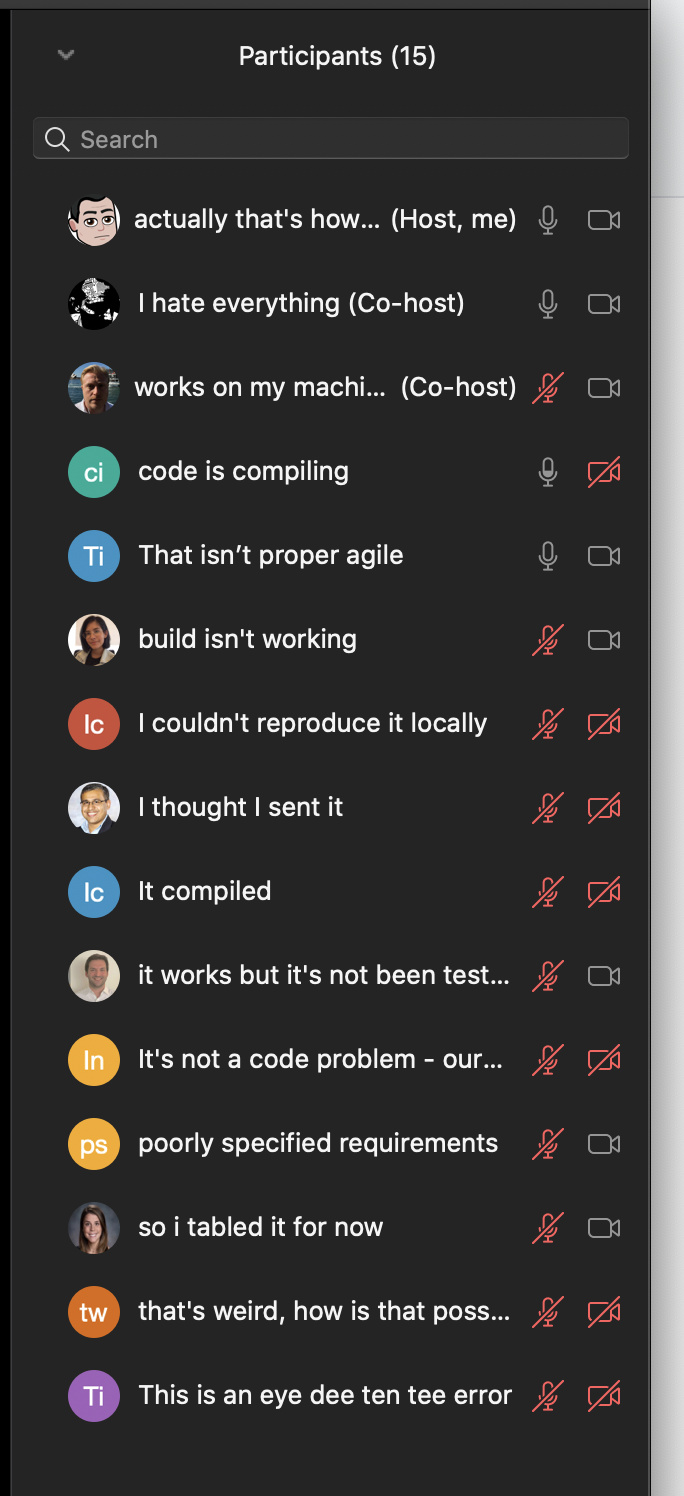Mute "That isn't proper agile" microphone
The width and height of the screenshot is (684, 1496).
point(547,556)
